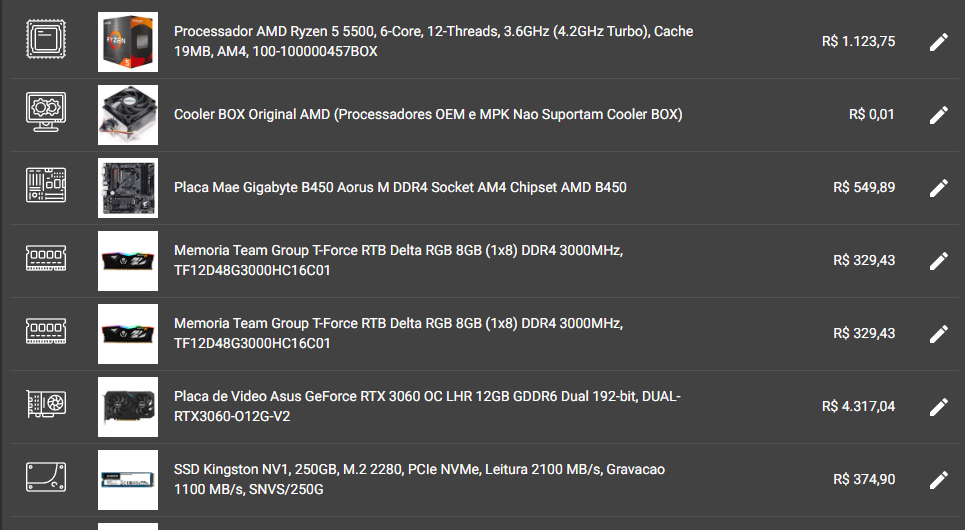This screenshot has height=530, width=965.
Task: Open the Ryzen 5 box product thumbnail
Action: tap(128, 42)
